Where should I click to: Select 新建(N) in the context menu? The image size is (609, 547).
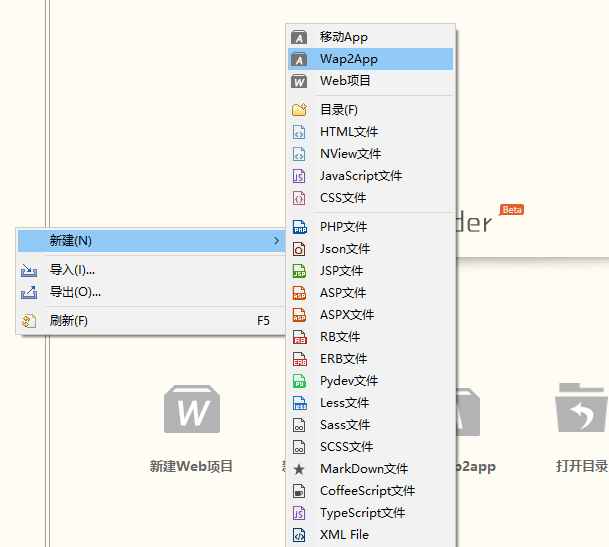click(151, 241)
